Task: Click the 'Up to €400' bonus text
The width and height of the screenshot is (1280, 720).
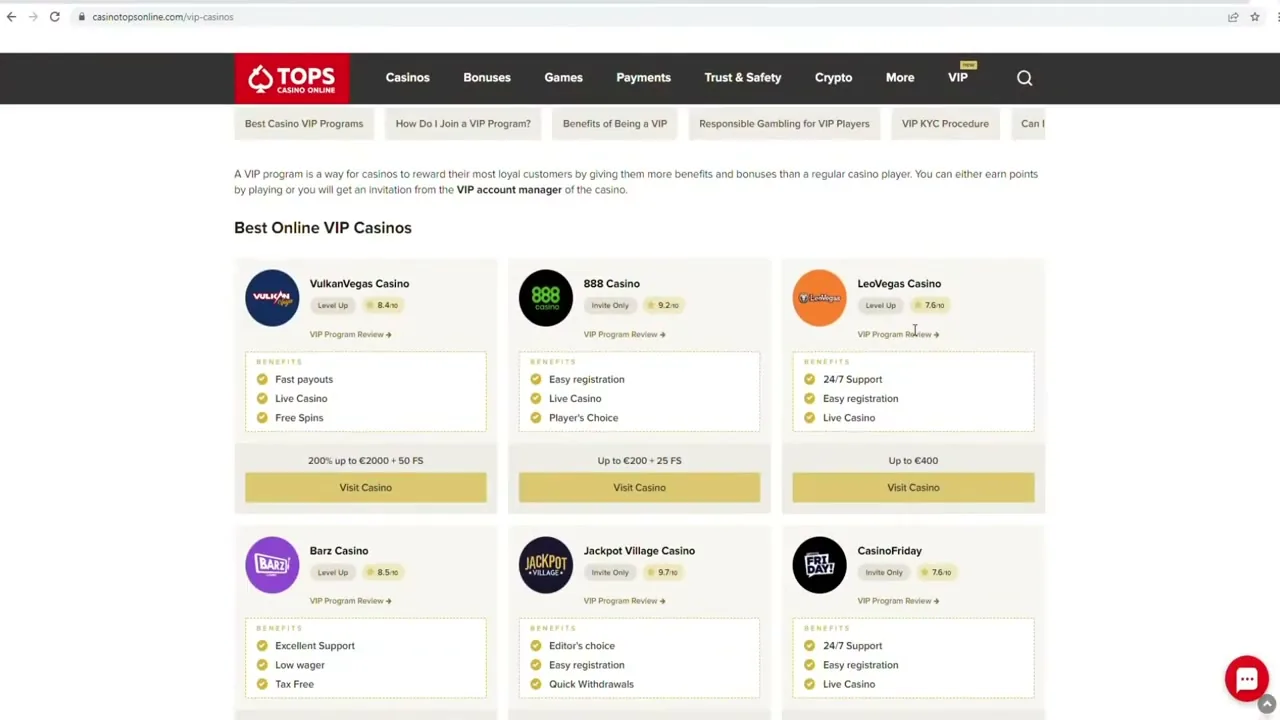Action: pos(913,461)
